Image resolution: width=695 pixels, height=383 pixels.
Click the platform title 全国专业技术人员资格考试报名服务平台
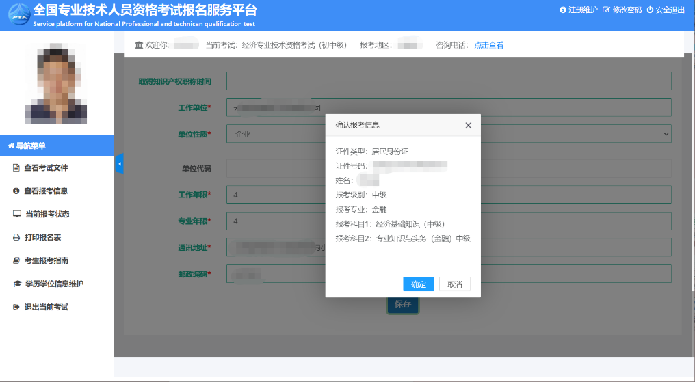[145, 10]
